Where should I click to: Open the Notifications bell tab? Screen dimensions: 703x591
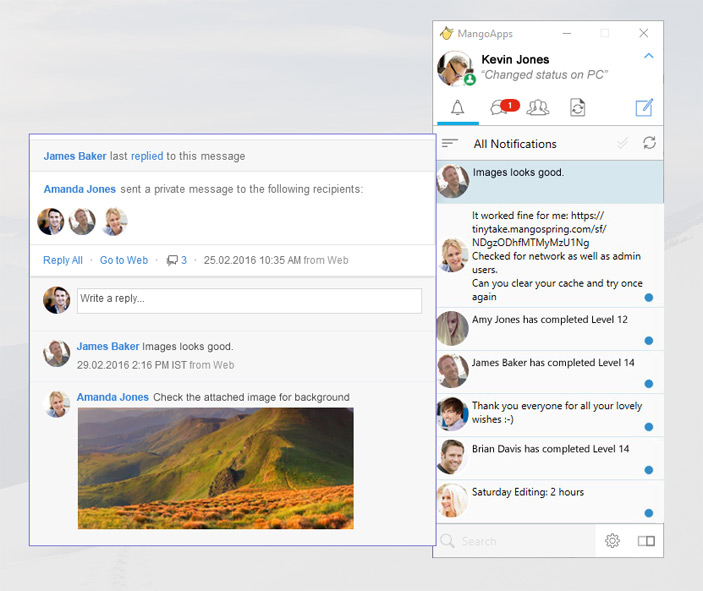(x=457, y=108)
